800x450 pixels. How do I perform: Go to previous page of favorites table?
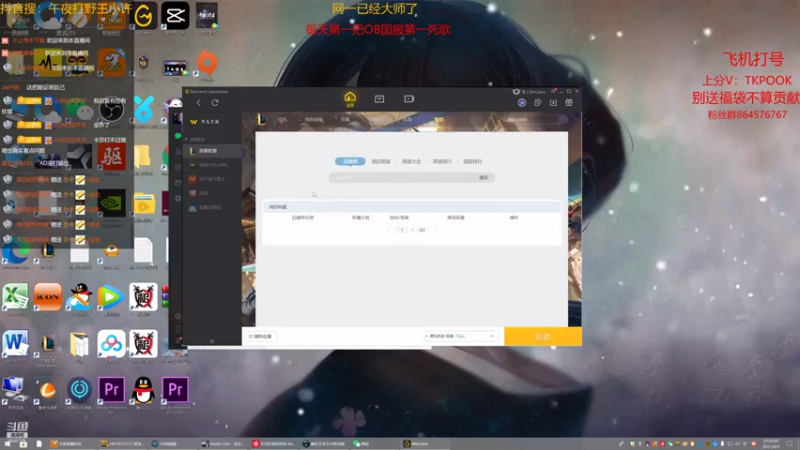[389, 230]
